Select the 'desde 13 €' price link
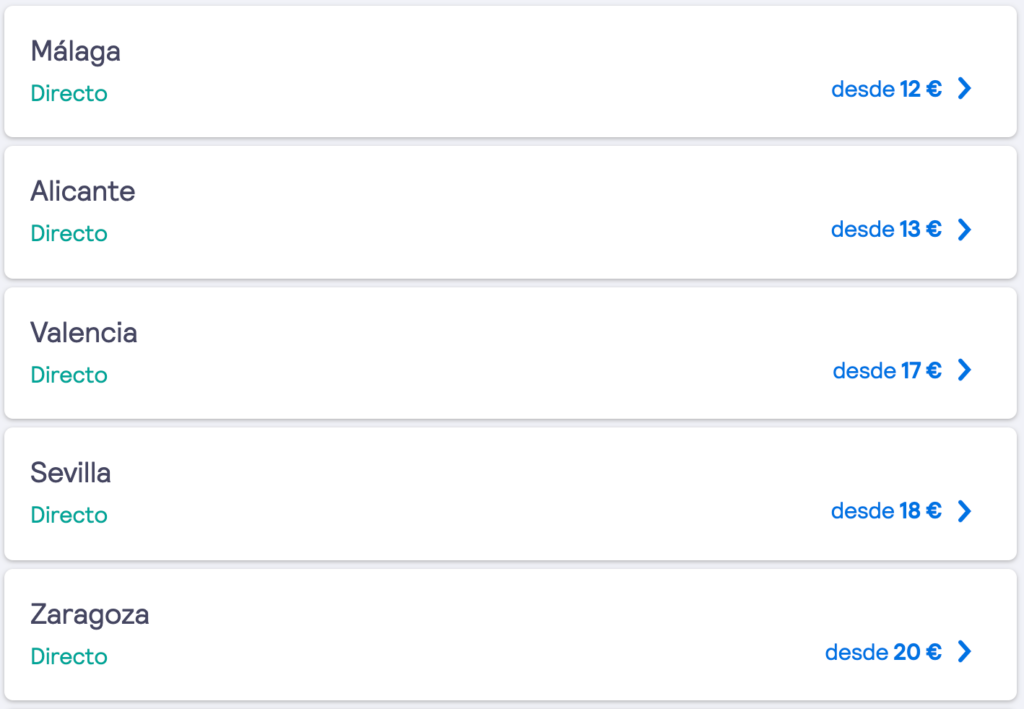This screenshot has height=709, width=1024. tap(886, 229)
